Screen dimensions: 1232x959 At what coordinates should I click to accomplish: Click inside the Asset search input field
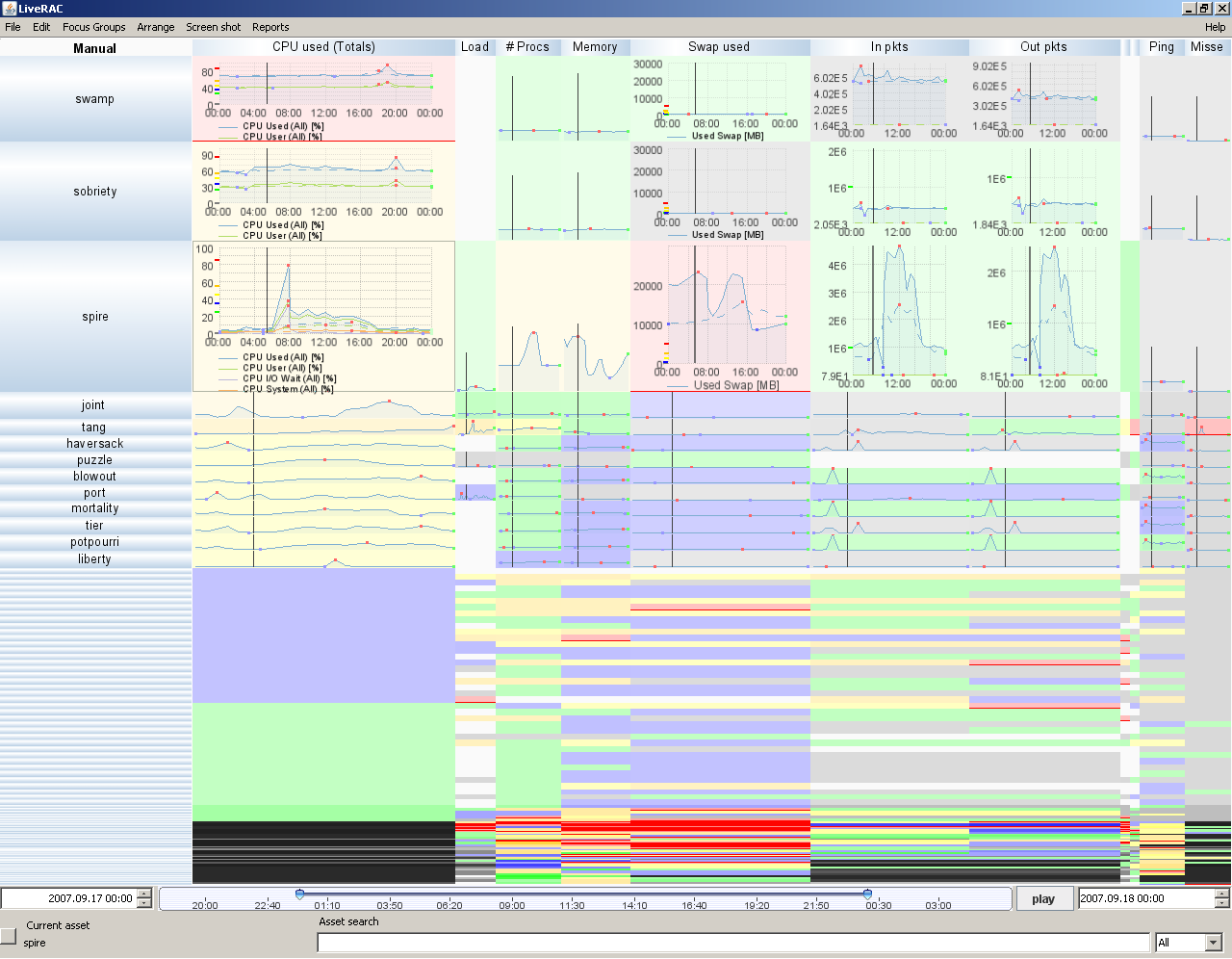(x=731, y=942)
